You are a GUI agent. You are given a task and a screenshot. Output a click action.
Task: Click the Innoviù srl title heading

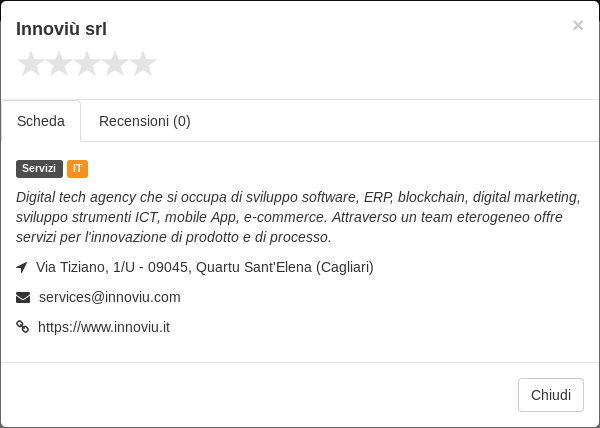click(x=61, y=29)
